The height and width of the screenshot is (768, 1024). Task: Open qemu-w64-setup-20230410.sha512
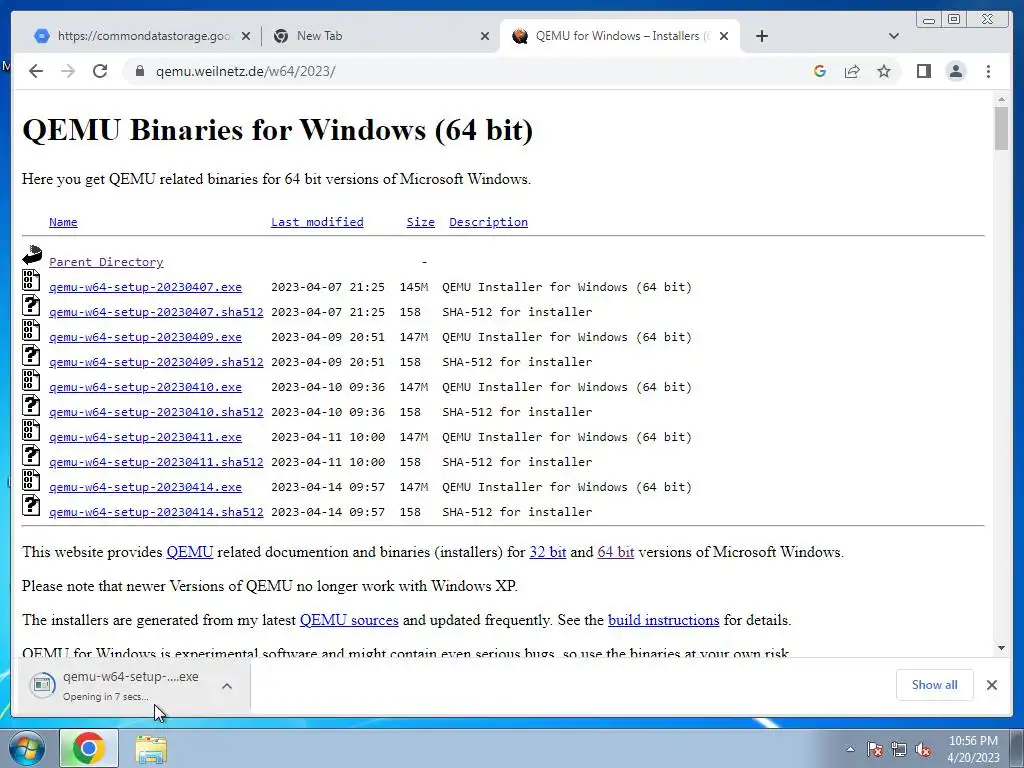pos(156,412)
